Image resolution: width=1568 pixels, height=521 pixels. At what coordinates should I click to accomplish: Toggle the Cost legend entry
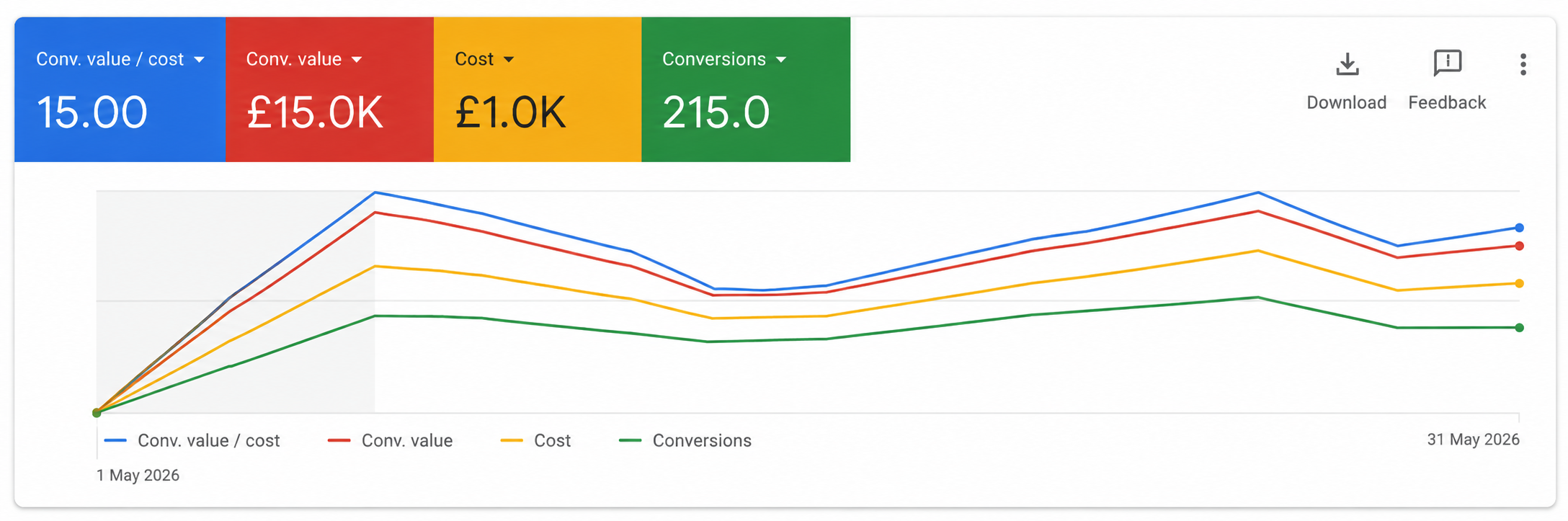pos(535,440)
